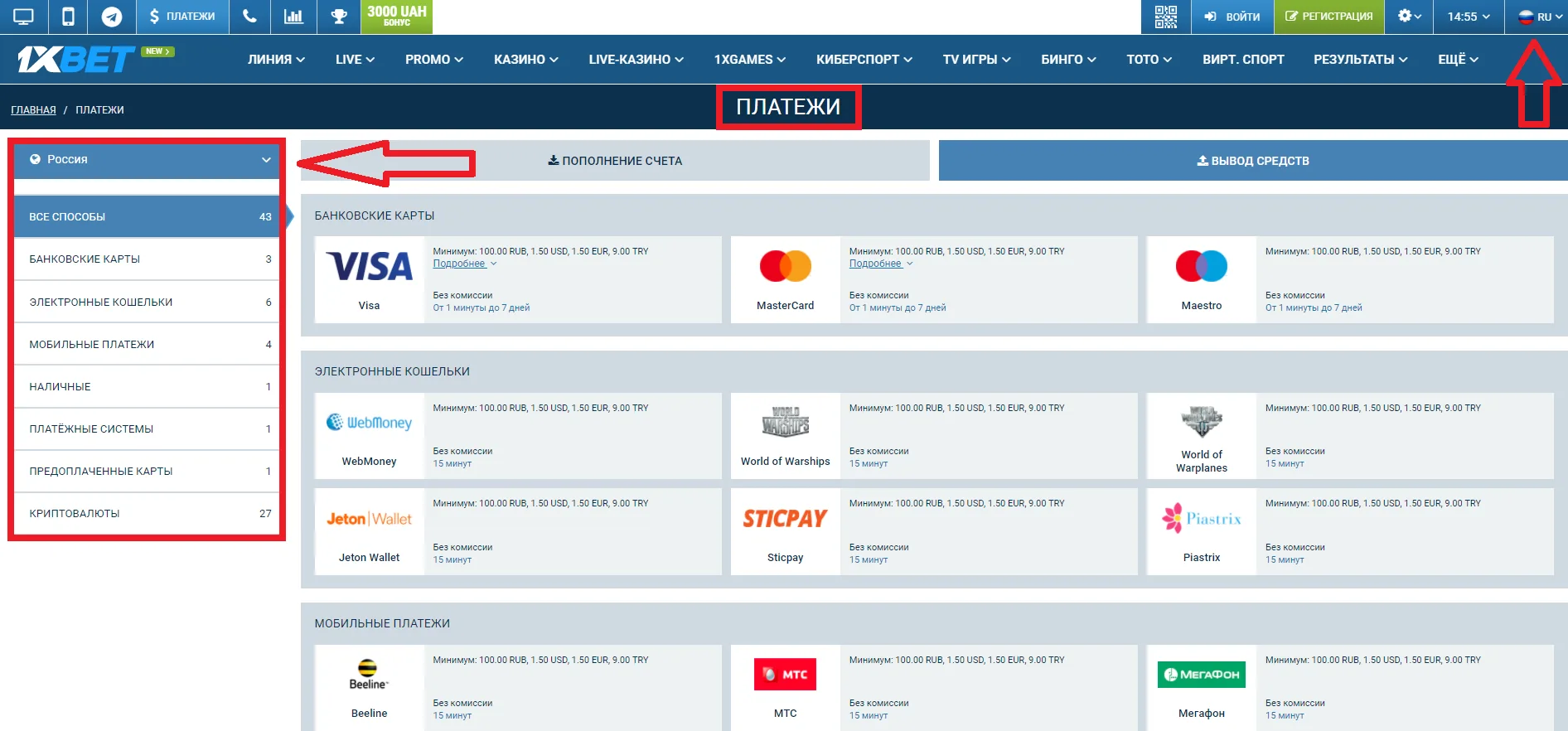The width and height of the screenshot is (1568, 731).
Task: Select the Beeline mobile payment logo
Action: [x=369, y=675]
